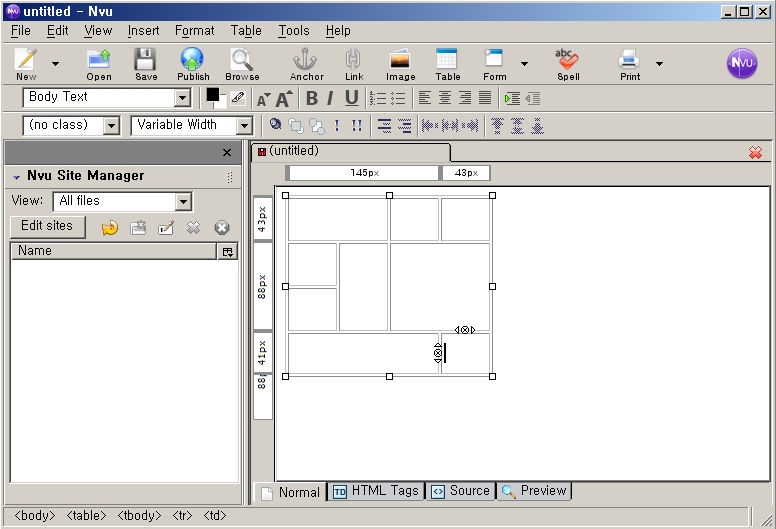776x529 pixels.
Task: Open the Tools menu
Action: (293, 31)
